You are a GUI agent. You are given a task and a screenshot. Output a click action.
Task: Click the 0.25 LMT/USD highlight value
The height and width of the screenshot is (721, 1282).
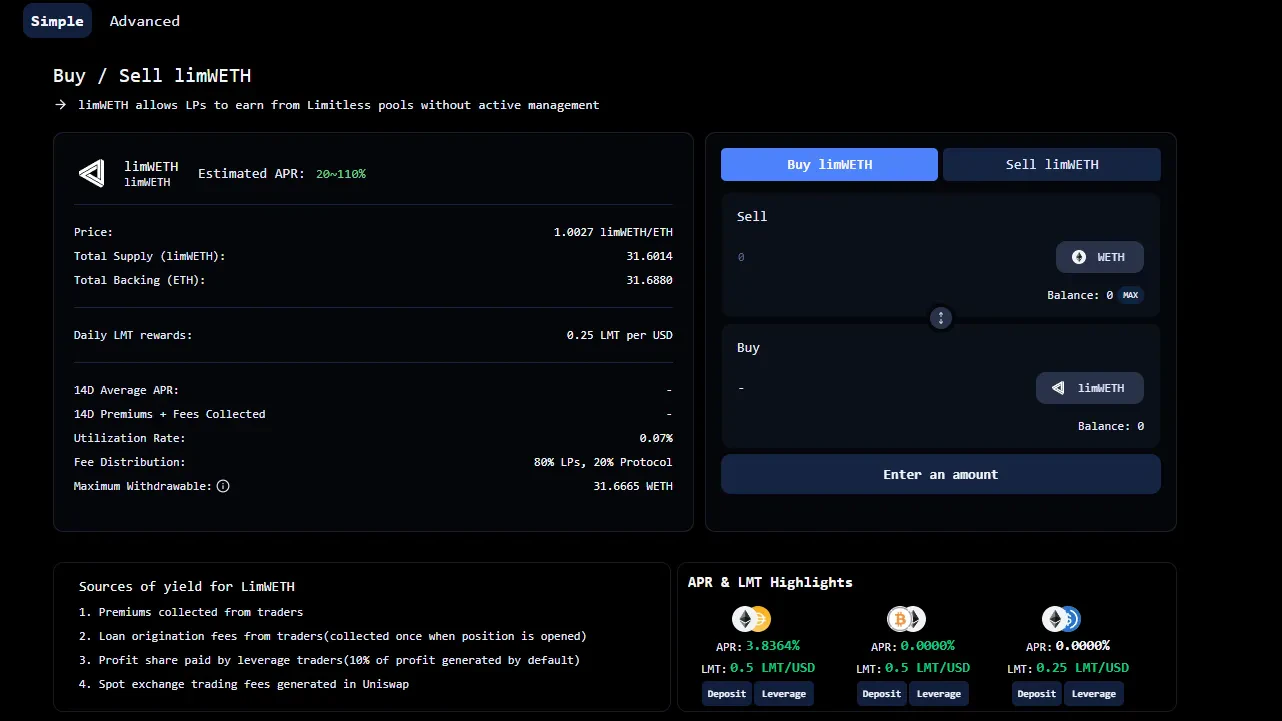1082,668
